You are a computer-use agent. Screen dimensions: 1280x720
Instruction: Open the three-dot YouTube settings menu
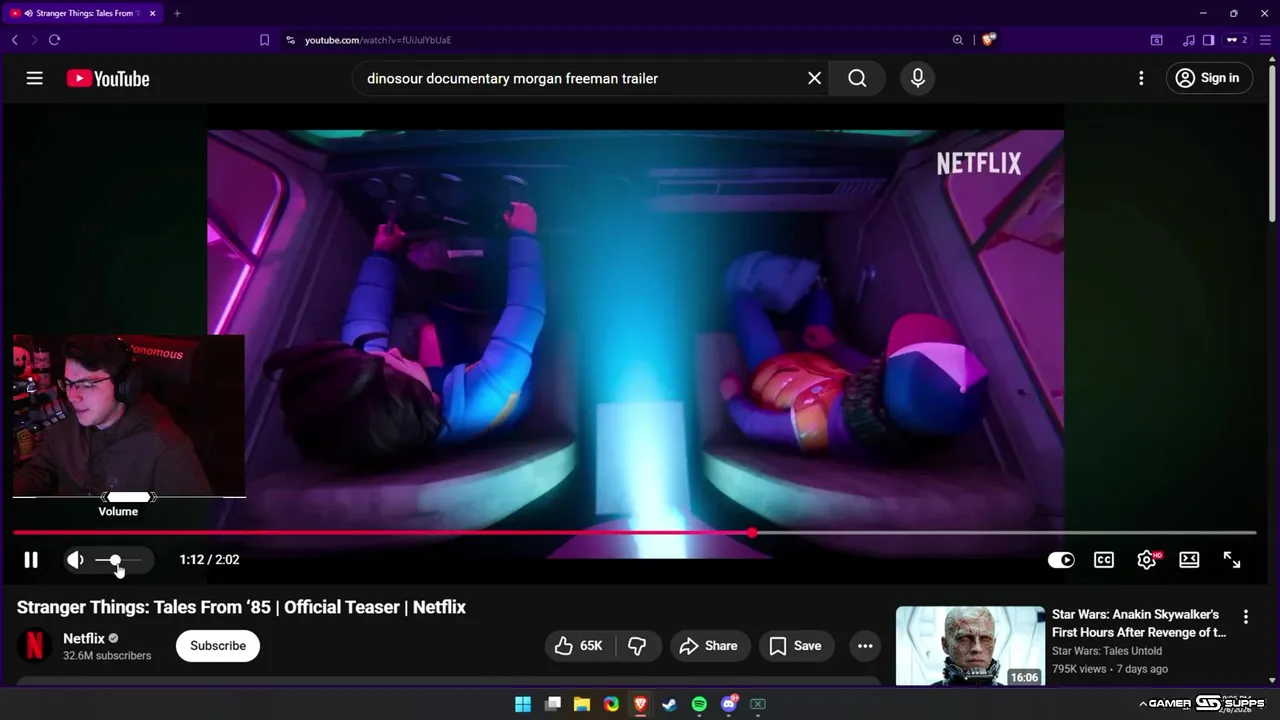1141,78
